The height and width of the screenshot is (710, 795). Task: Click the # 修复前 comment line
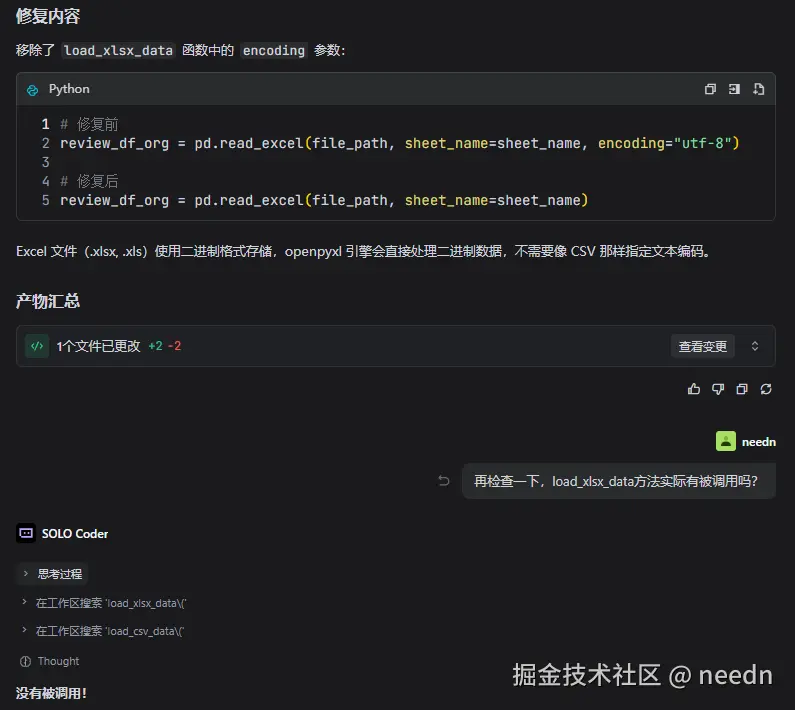tap(89, 124)
